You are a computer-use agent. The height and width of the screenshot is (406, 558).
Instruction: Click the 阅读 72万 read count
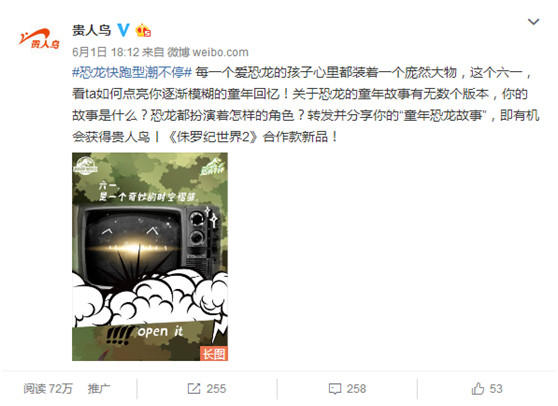click(x=48, y=389)
